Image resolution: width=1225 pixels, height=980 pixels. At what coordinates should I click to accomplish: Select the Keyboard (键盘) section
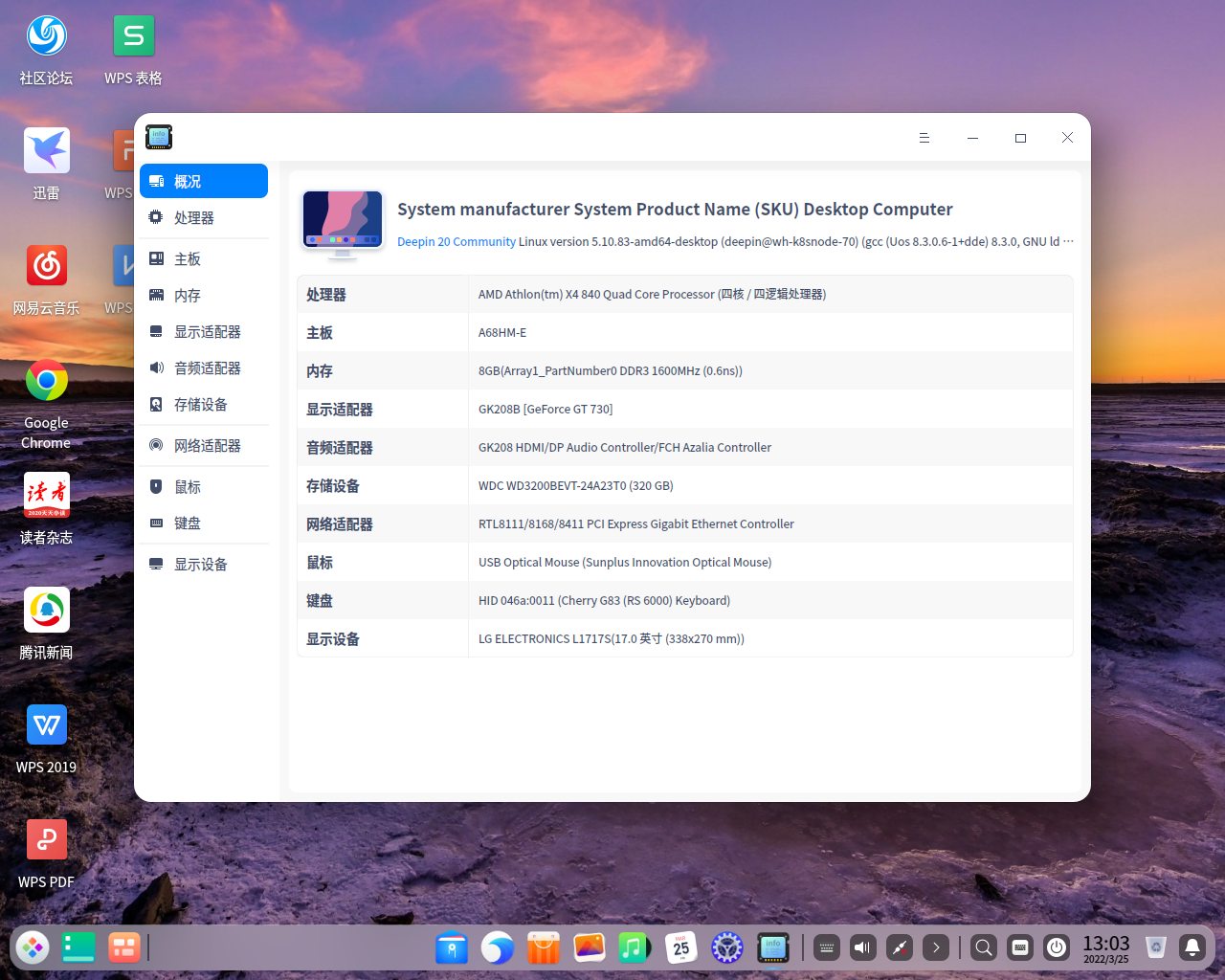(x=186, y=523)
